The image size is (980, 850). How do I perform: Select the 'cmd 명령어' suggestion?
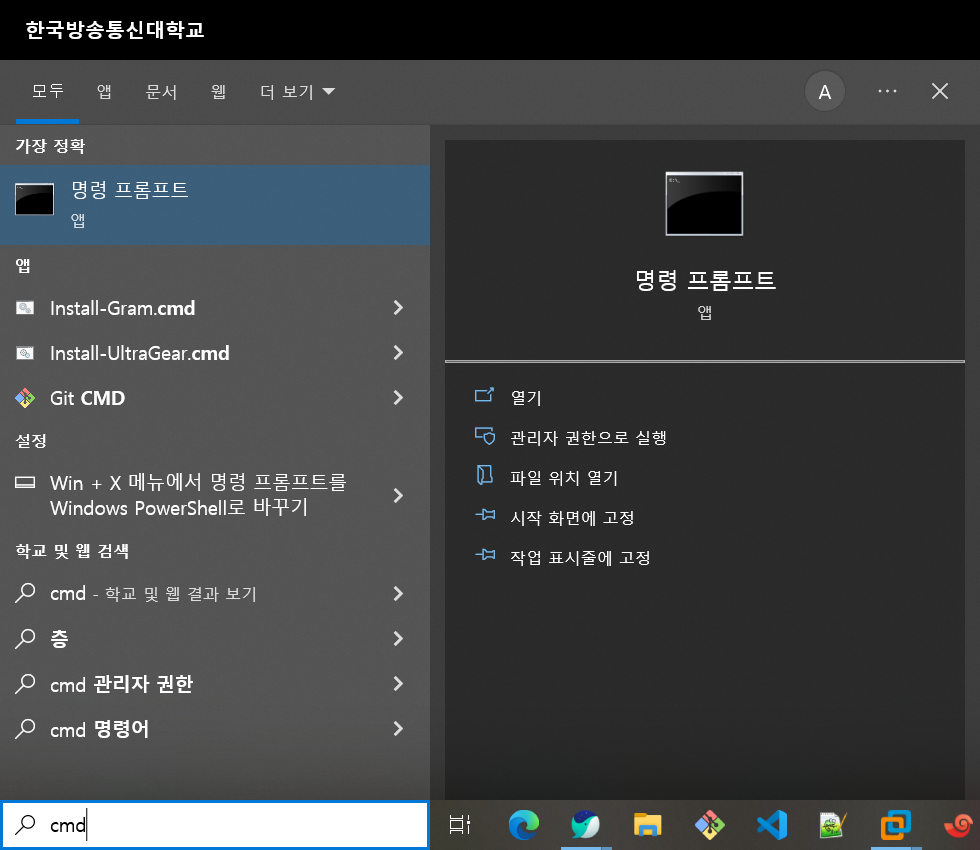coord(99,729)
